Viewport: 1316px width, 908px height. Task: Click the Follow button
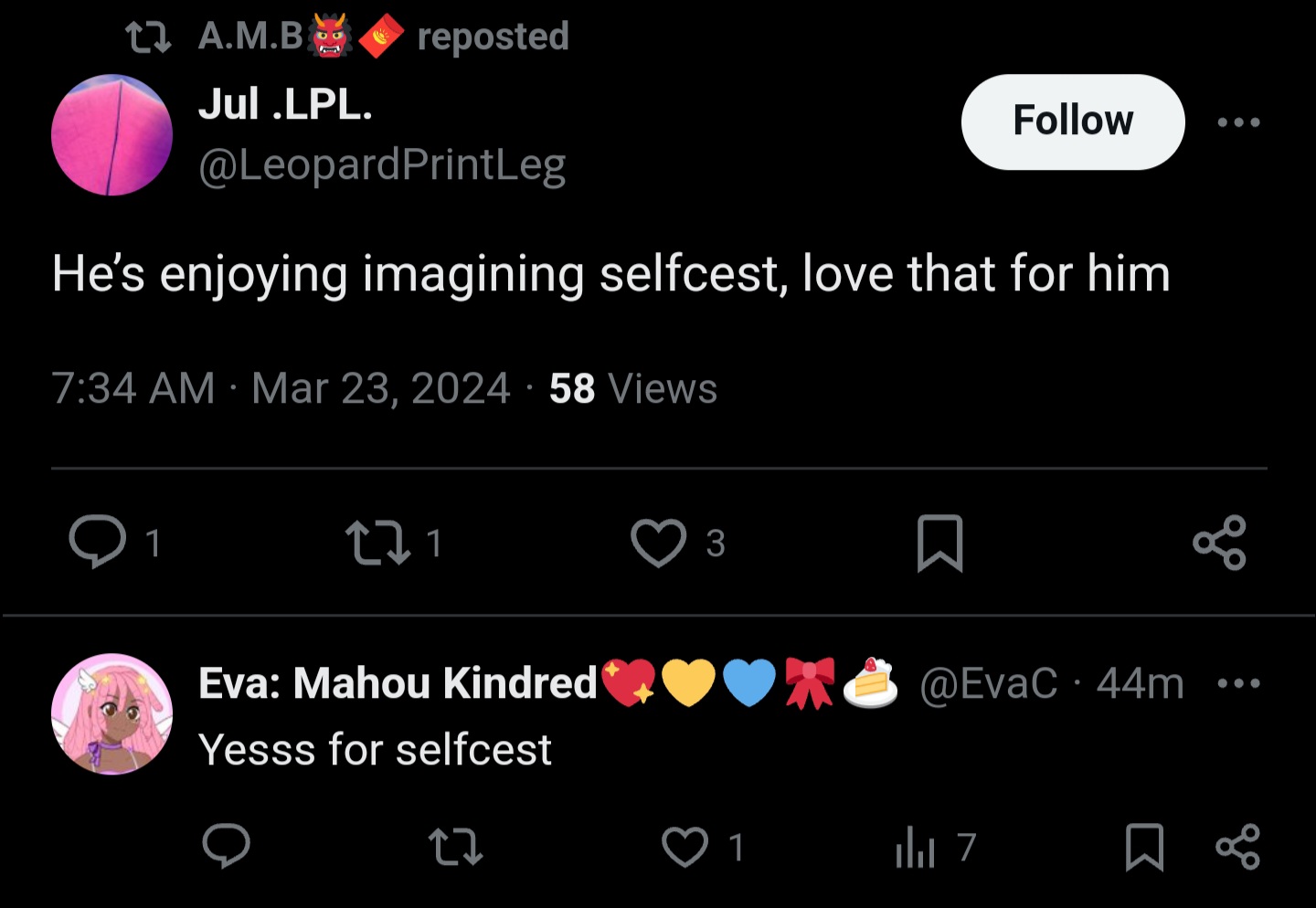(1073, 121)
